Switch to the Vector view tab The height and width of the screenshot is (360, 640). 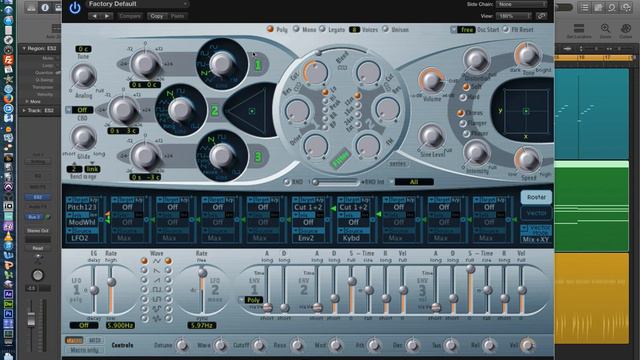536,213
